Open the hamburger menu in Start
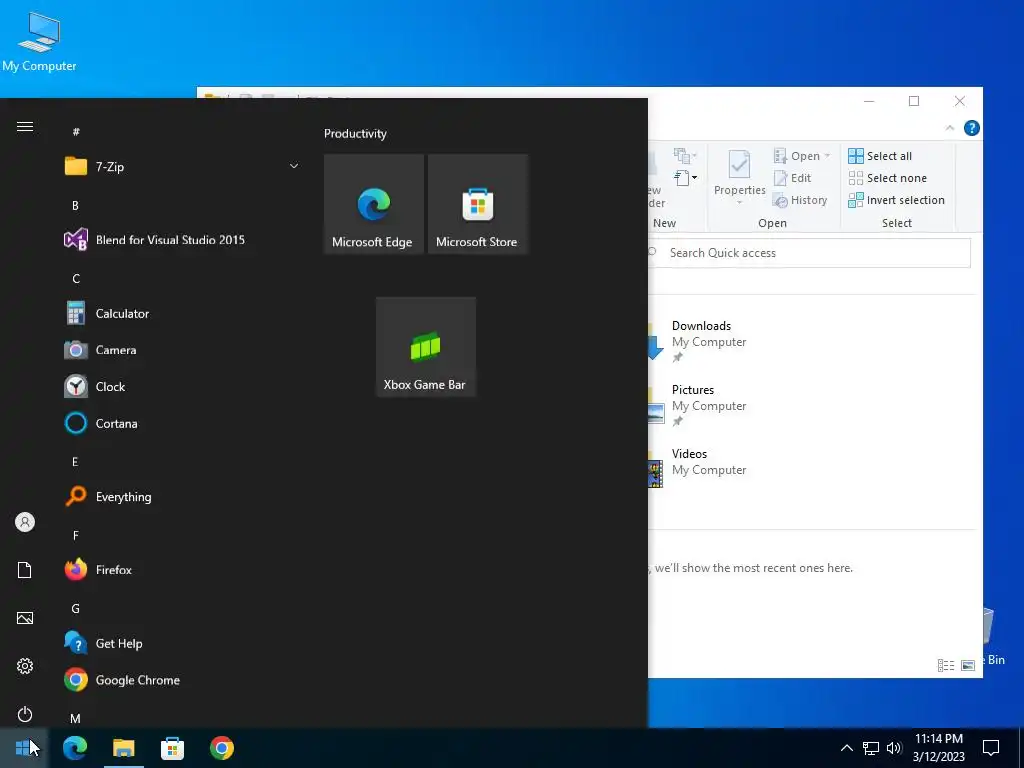Viewport: 1024px width, 768px height. [25, 127]
